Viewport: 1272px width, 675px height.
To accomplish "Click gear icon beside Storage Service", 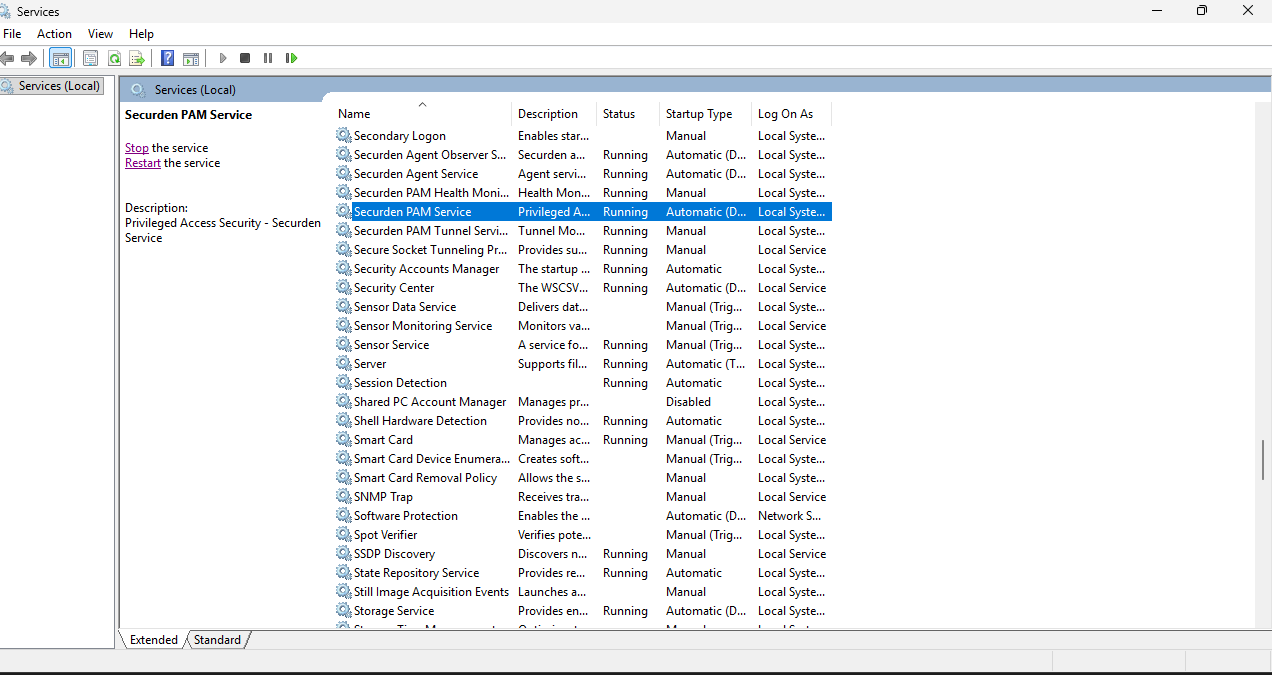I will click(344, 610).
